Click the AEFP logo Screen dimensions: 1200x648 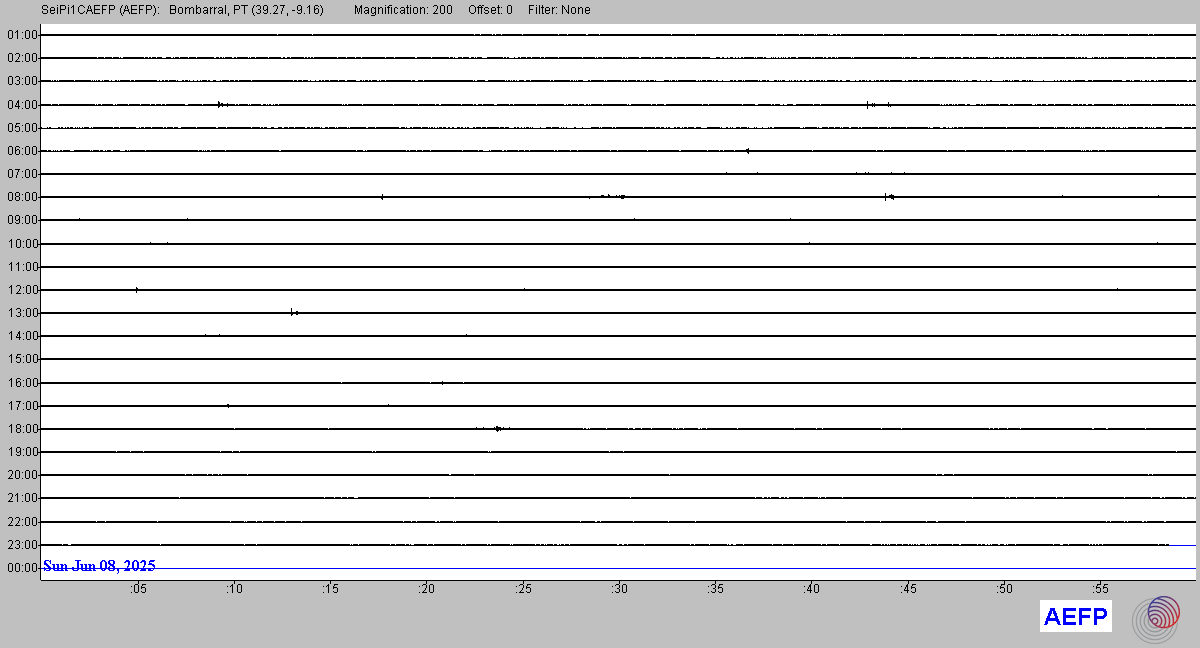1076,617
